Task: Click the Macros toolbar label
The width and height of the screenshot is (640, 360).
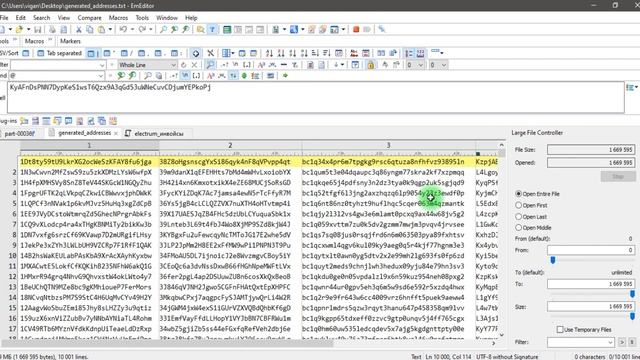Action: (34, 41)
